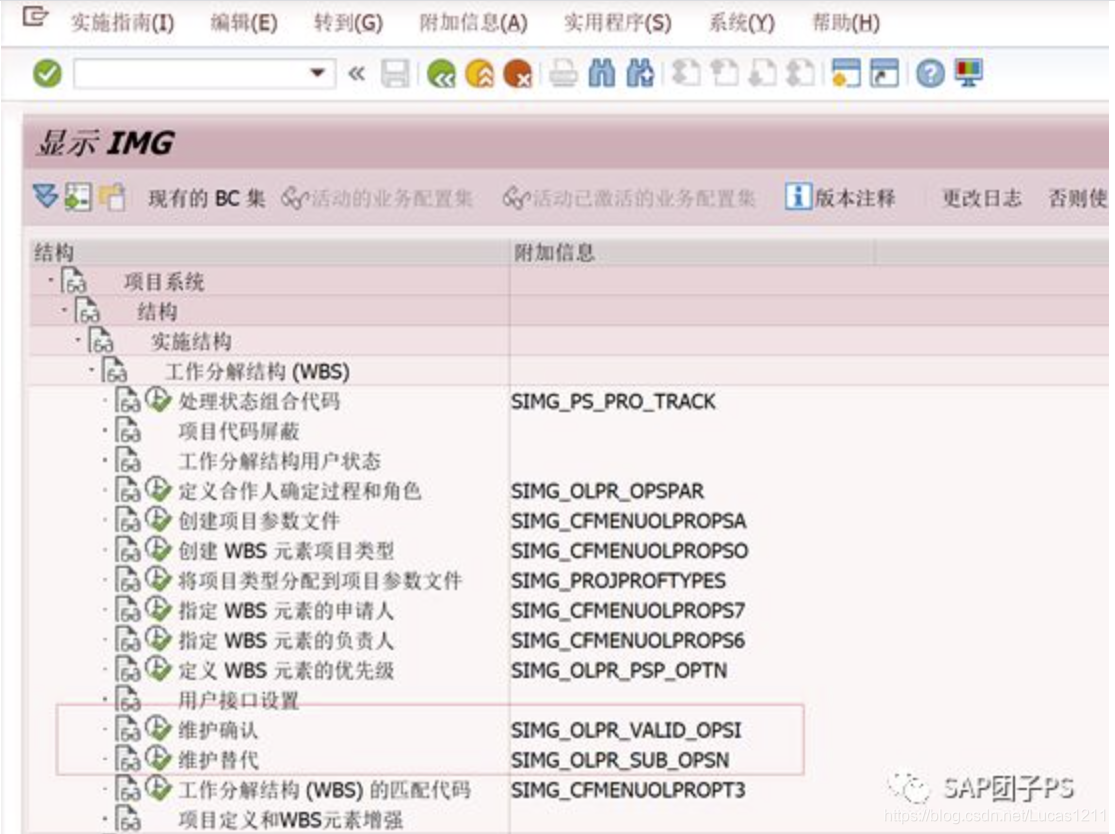The height and width of the screenshot is (834, 1115).
Task: Open the 系统(Y) menu
Action: click(742, 23)
